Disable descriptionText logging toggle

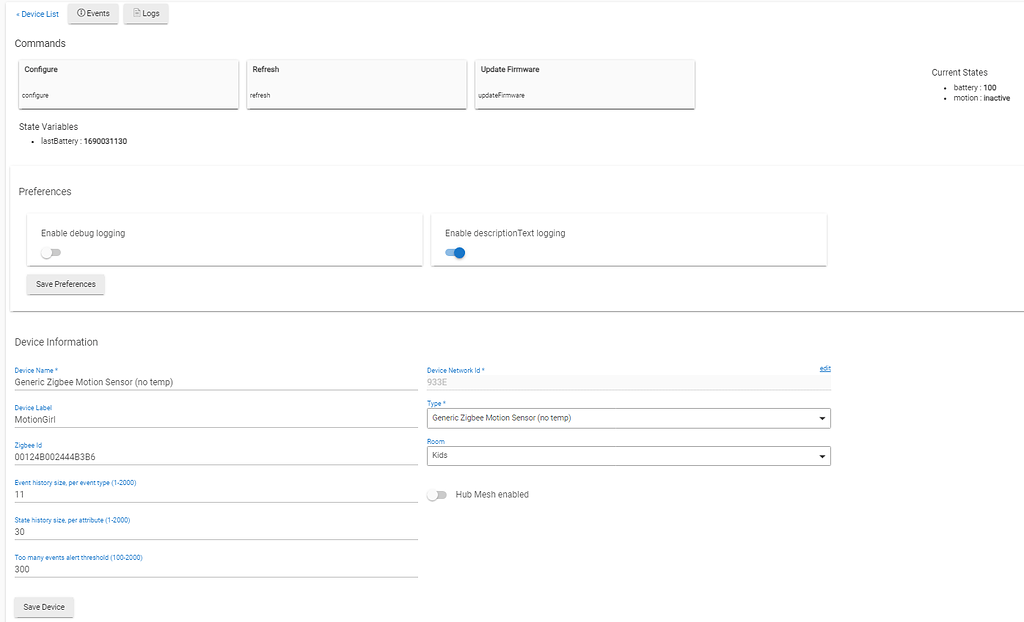coord(455,253)
